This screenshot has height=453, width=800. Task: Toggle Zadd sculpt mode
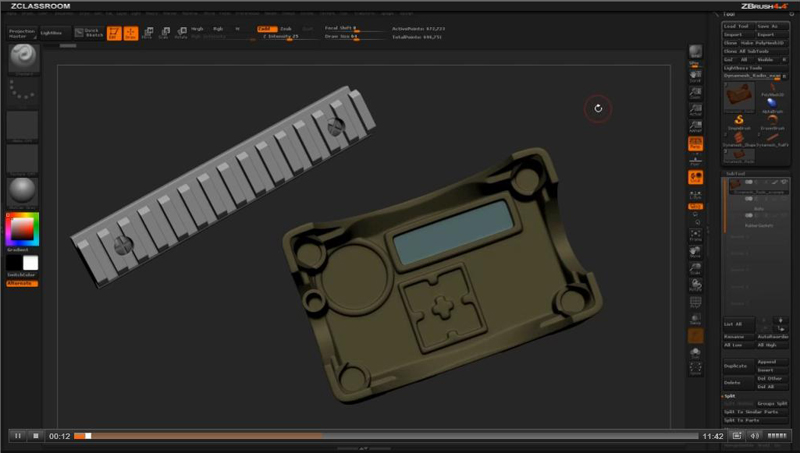click(265, 29)
